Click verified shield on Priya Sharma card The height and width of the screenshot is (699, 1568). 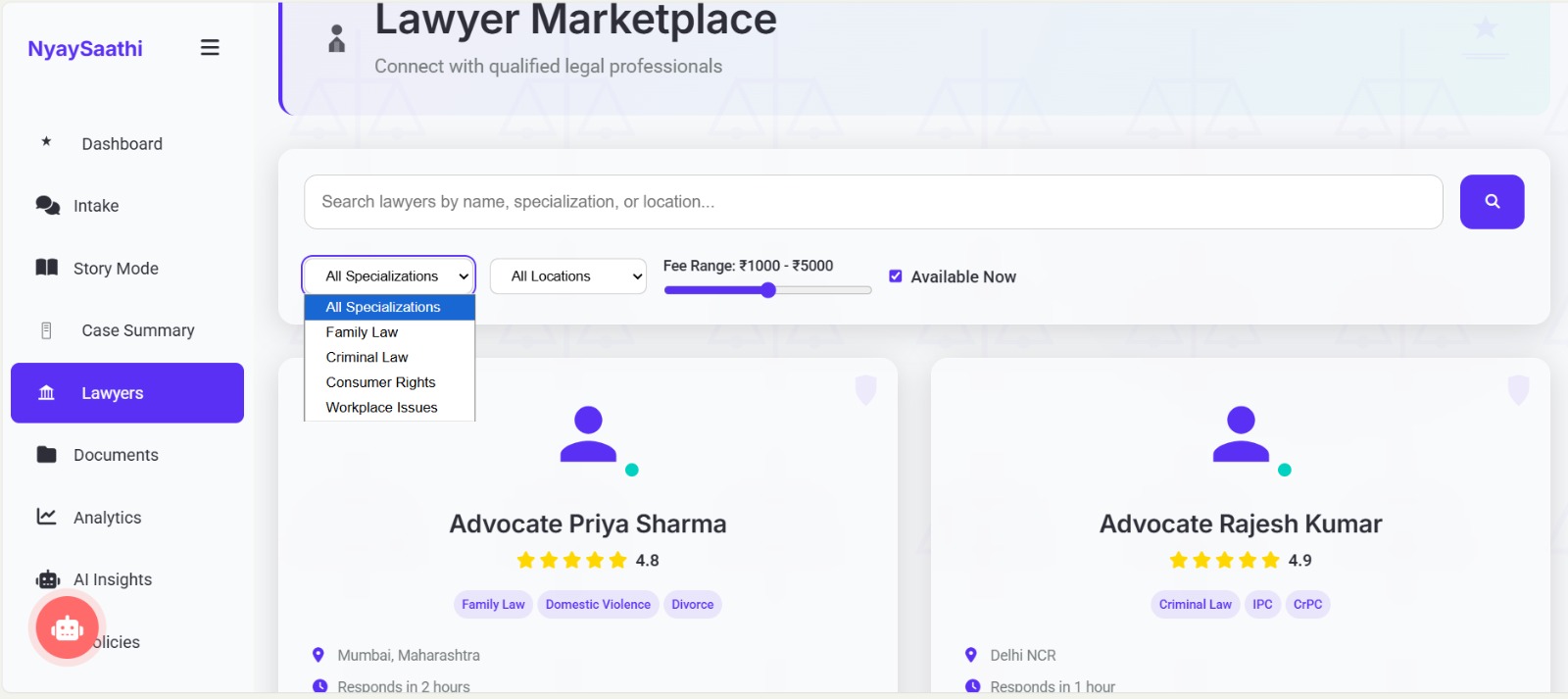click(865, 389)
